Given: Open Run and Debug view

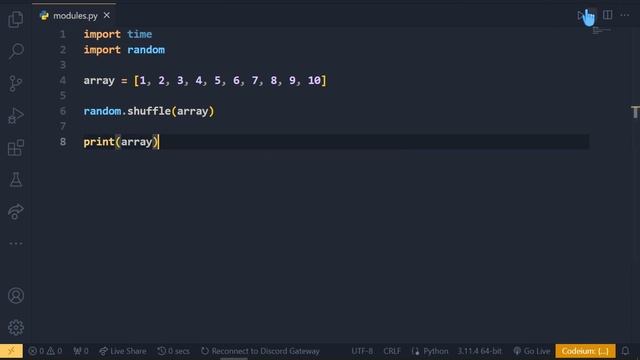Looking at the screenshot, I should tap(16, 116).
